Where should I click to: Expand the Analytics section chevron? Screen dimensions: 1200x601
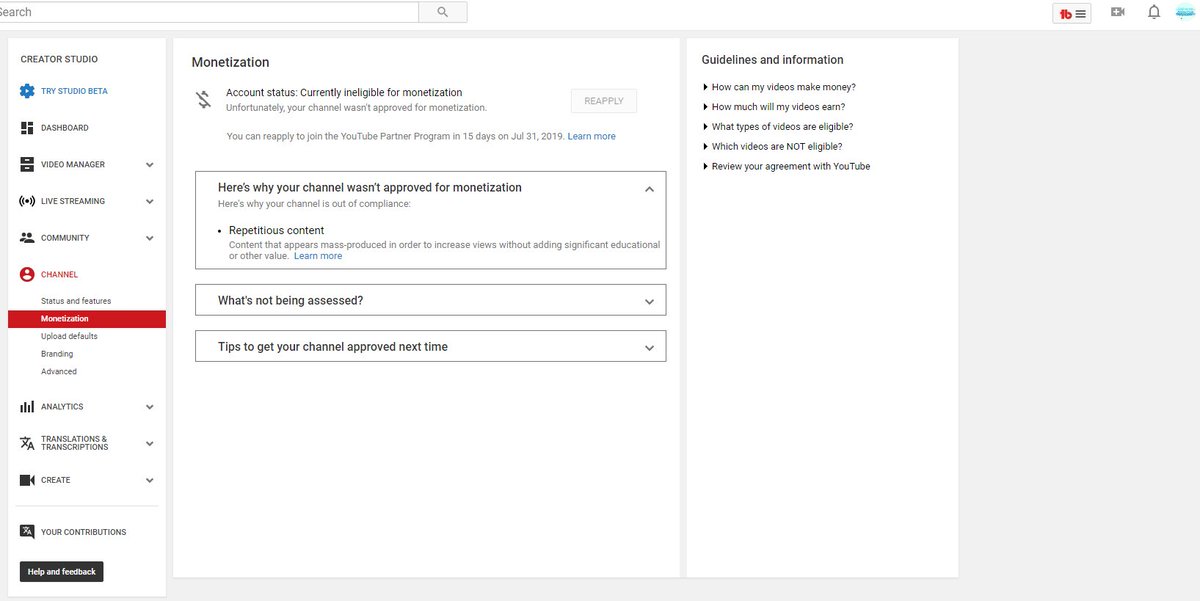150,407
